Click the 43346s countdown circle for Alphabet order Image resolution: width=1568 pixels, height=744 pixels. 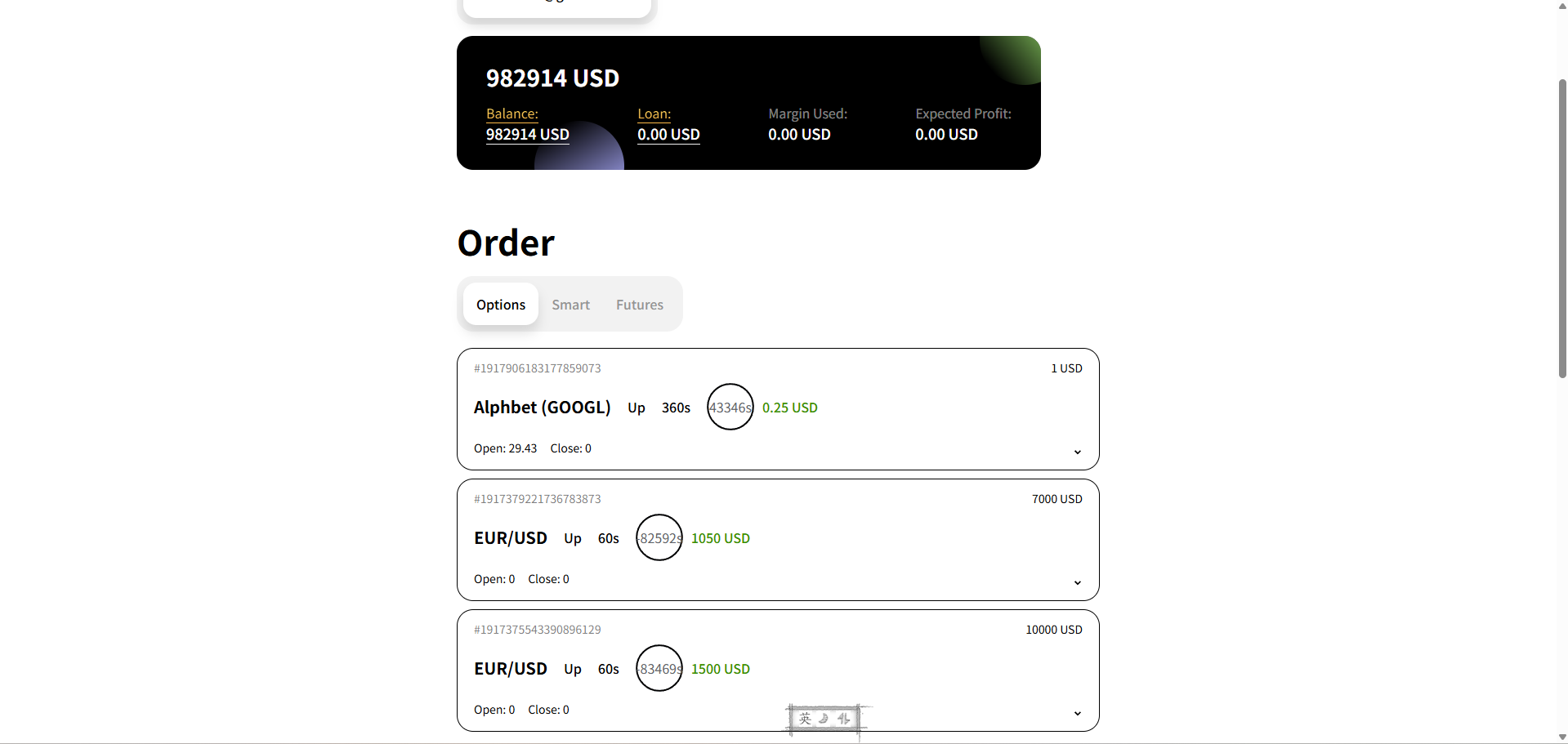pos(730,407)
